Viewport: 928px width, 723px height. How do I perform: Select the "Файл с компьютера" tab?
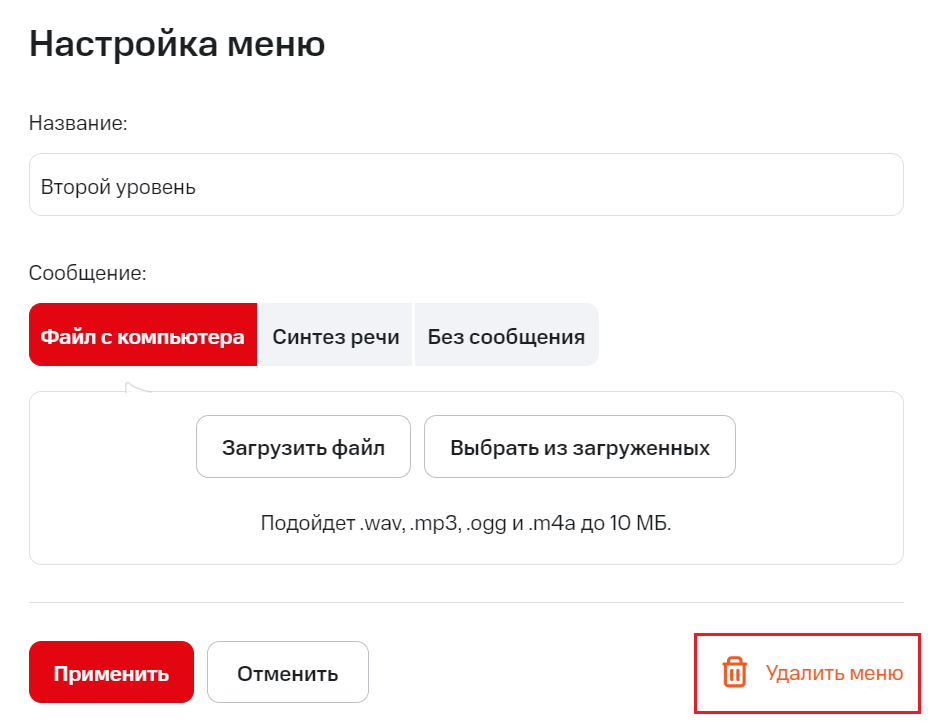(x=143, y=336)
